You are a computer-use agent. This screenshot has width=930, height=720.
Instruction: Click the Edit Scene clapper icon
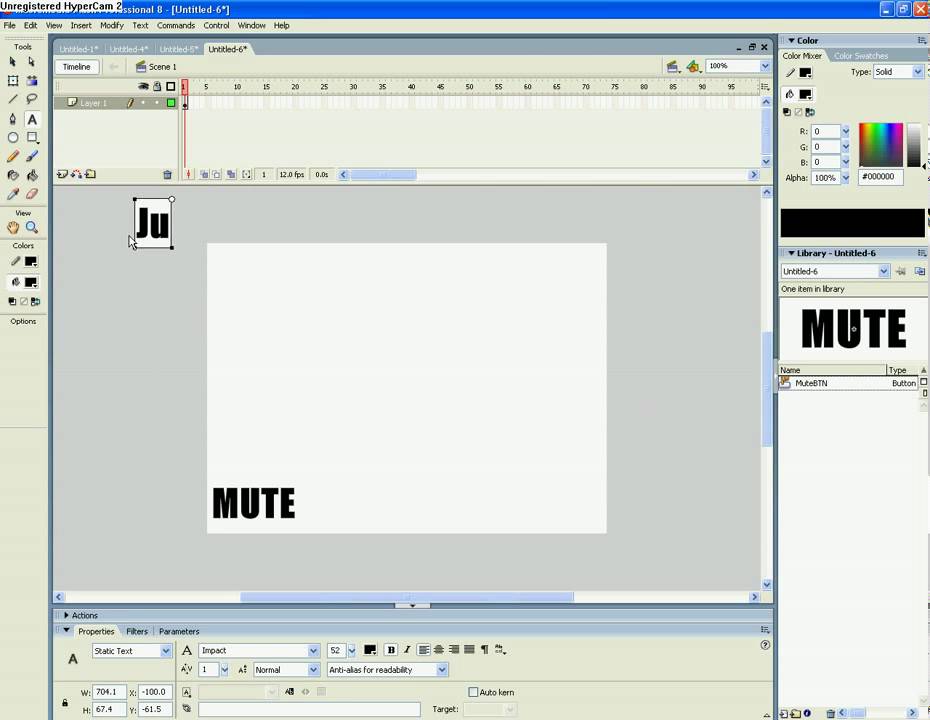tap(673, 66)
